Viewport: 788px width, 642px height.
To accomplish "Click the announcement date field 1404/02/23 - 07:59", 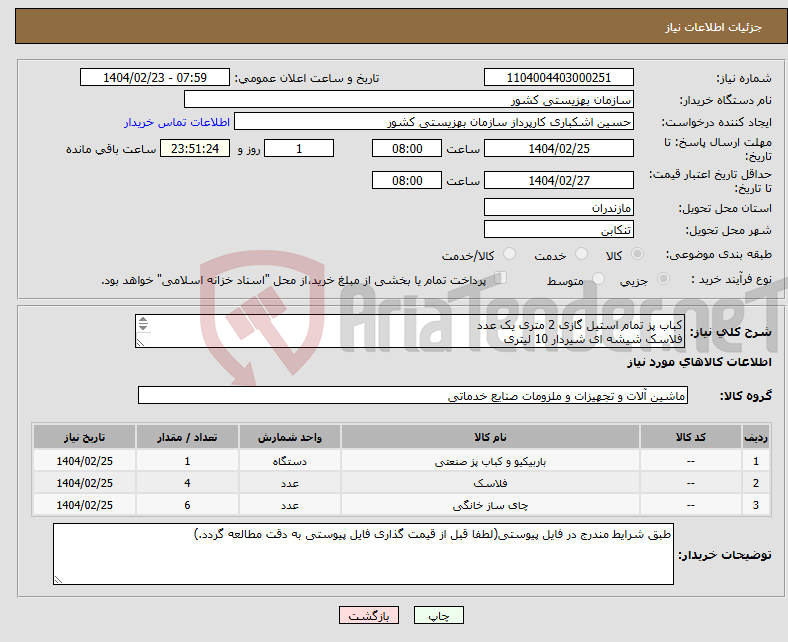I will coord(155,77).
